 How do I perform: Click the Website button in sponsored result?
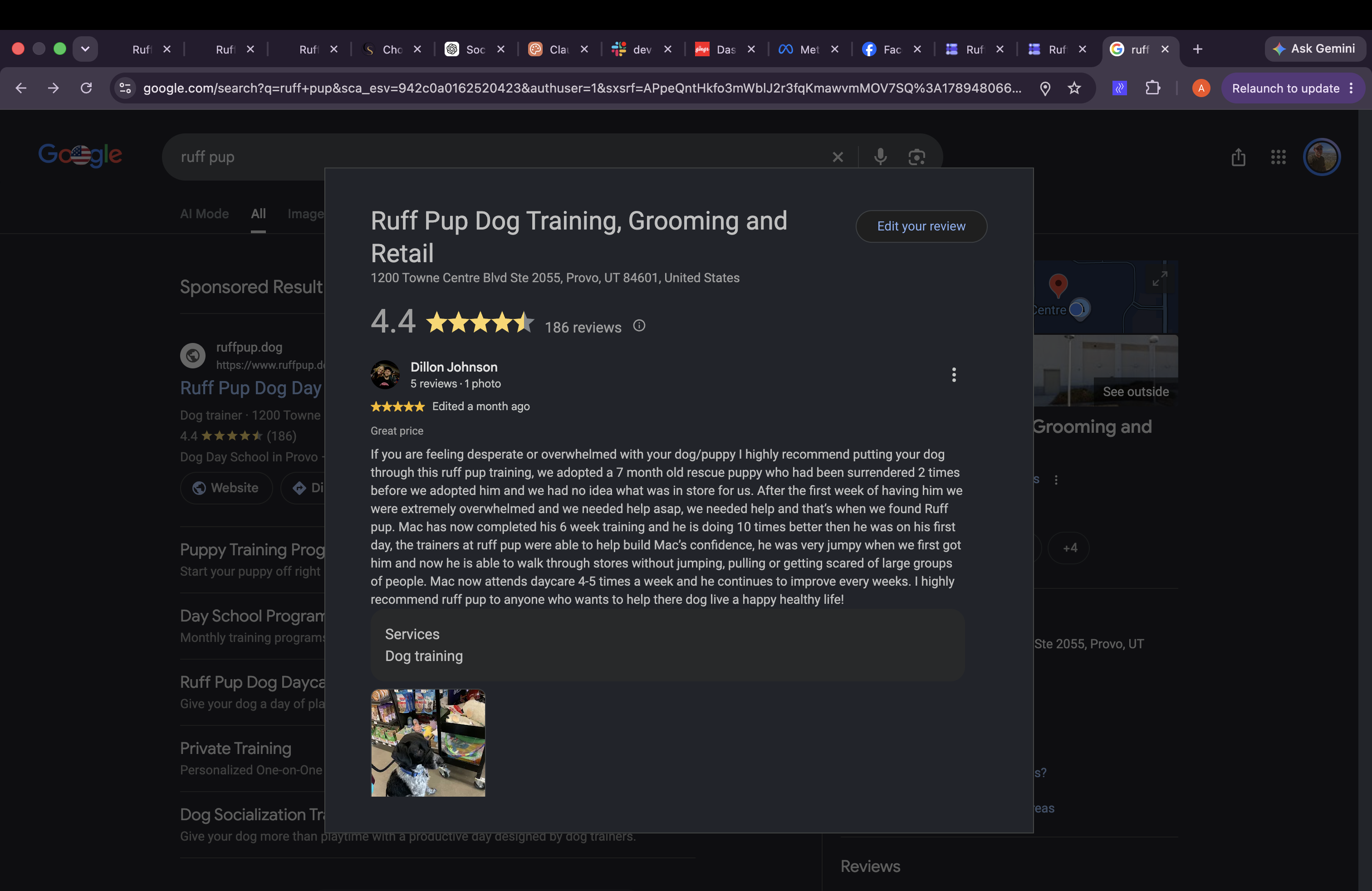point(226,488)
